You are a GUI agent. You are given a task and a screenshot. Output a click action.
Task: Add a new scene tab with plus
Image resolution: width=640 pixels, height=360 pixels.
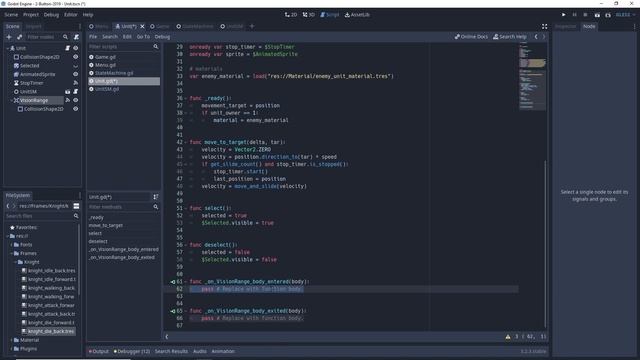tap(252, 27)
